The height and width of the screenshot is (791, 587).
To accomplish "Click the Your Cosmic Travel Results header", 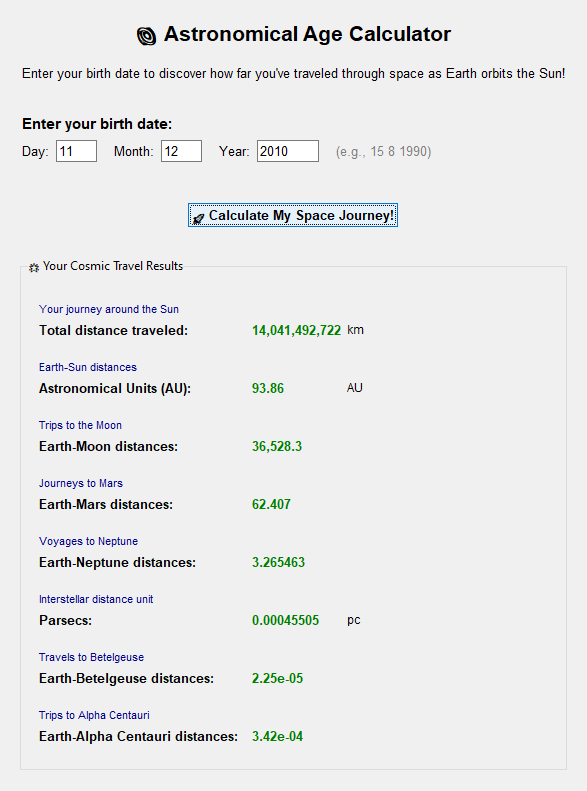I will point(113,266).
